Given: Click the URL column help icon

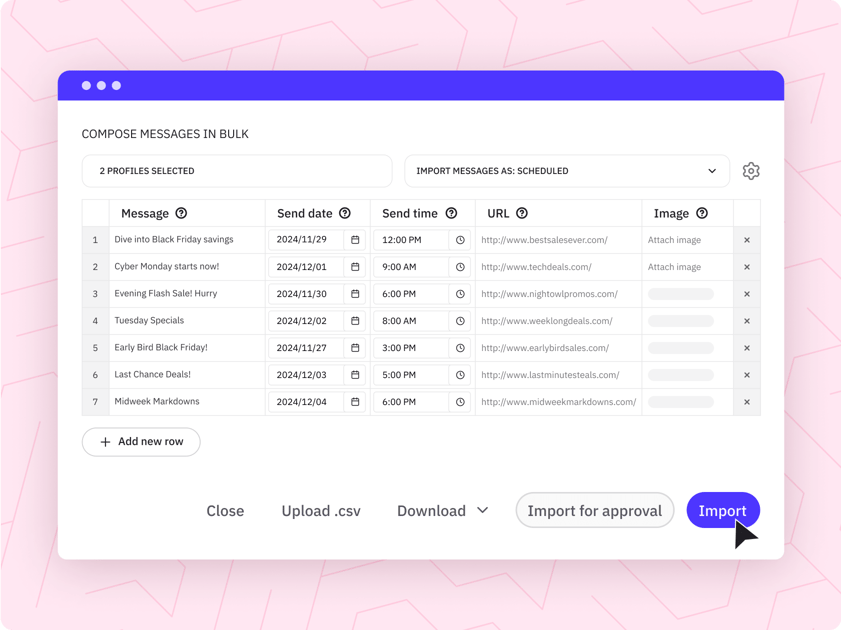Looking at the screenshot, I should 522,213.
